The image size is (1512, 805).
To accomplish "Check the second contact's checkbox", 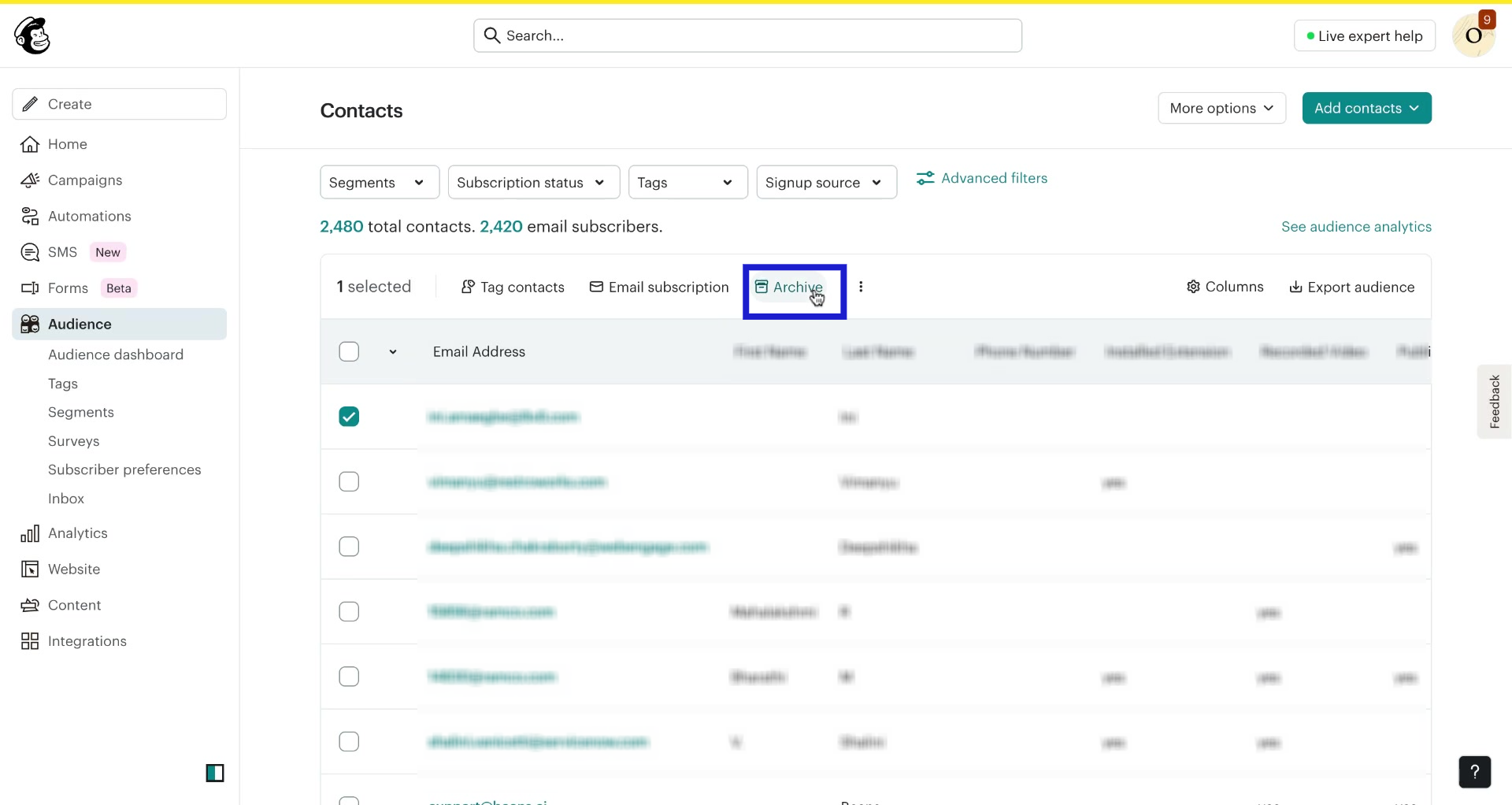I will pos(349,481).
